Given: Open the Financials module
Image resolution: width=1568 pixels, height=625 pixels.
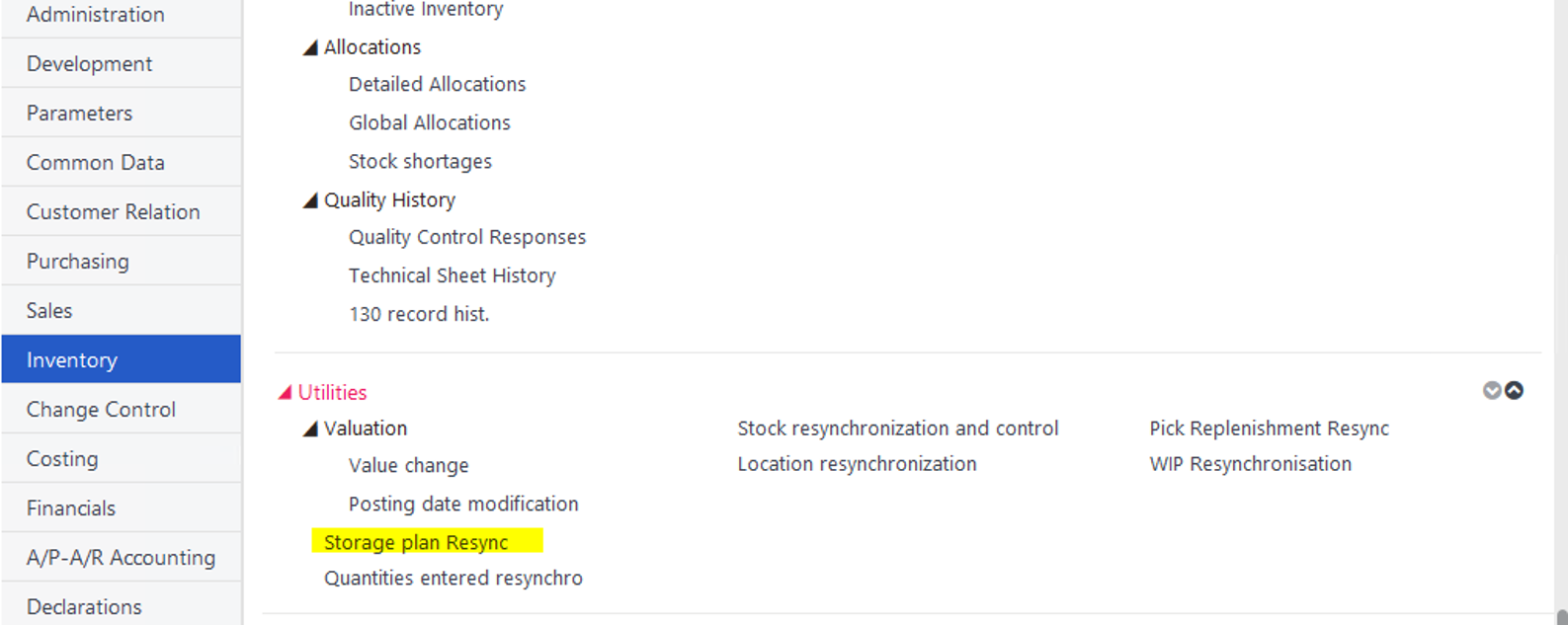Looking at the screenshot, I should tap(122, 508).
